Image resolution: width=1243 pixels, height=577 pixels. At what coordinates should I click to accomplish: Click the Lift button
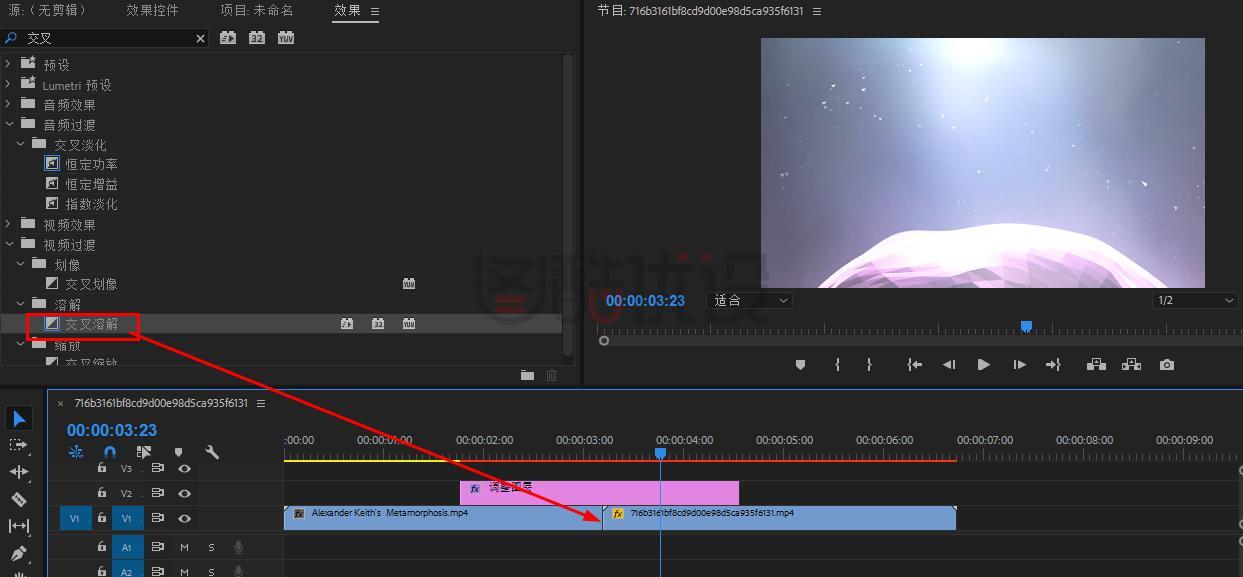point(1096,365)
